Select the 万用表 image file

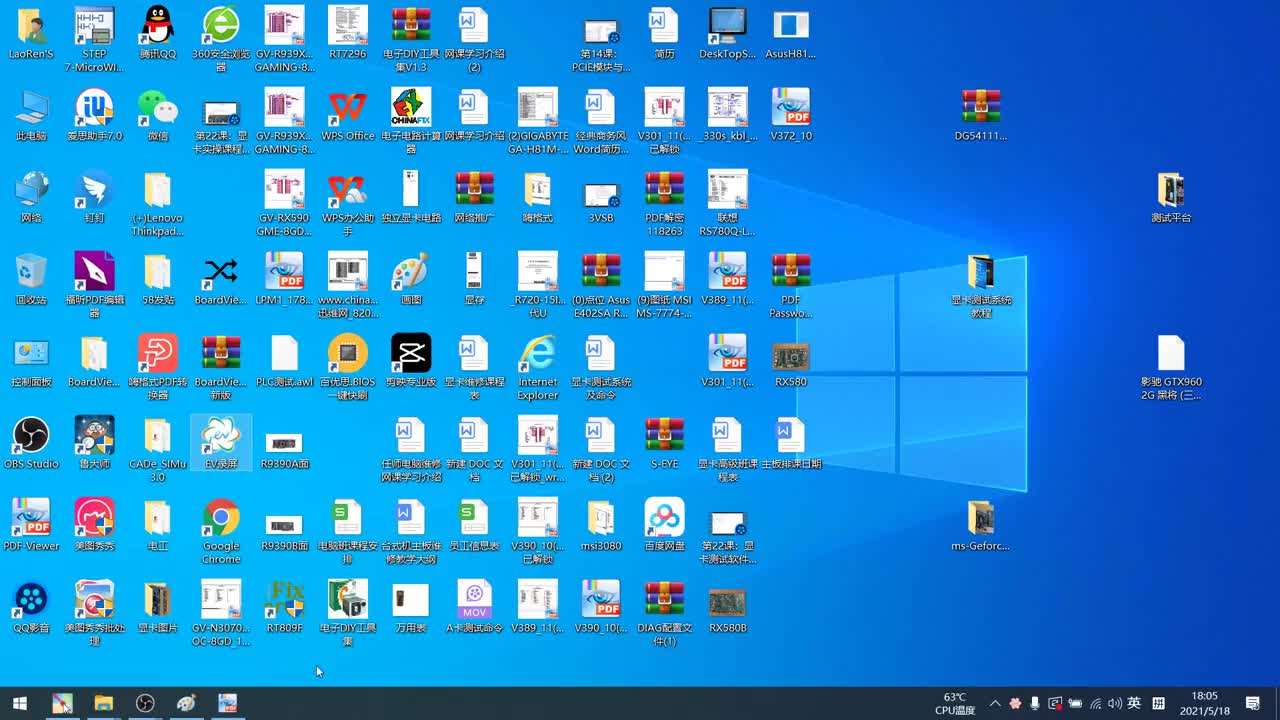pos(411,607)
